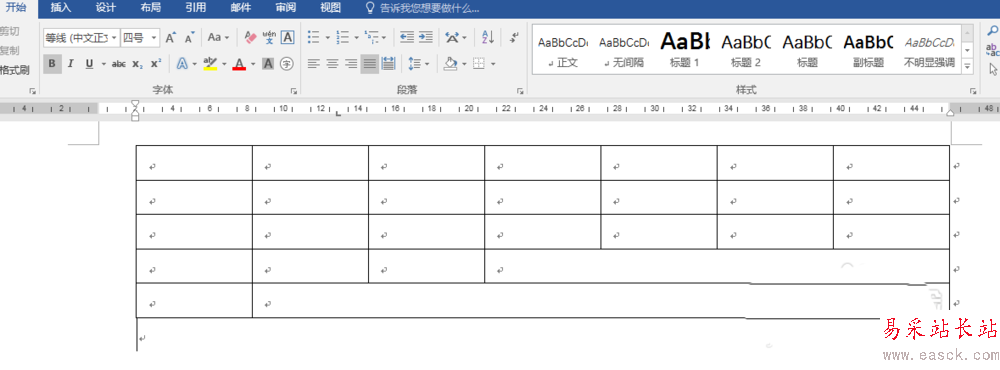Click the 格式刷 (Format Painter) button
The image size is (1000, 370).
click(x=15, y=70)
